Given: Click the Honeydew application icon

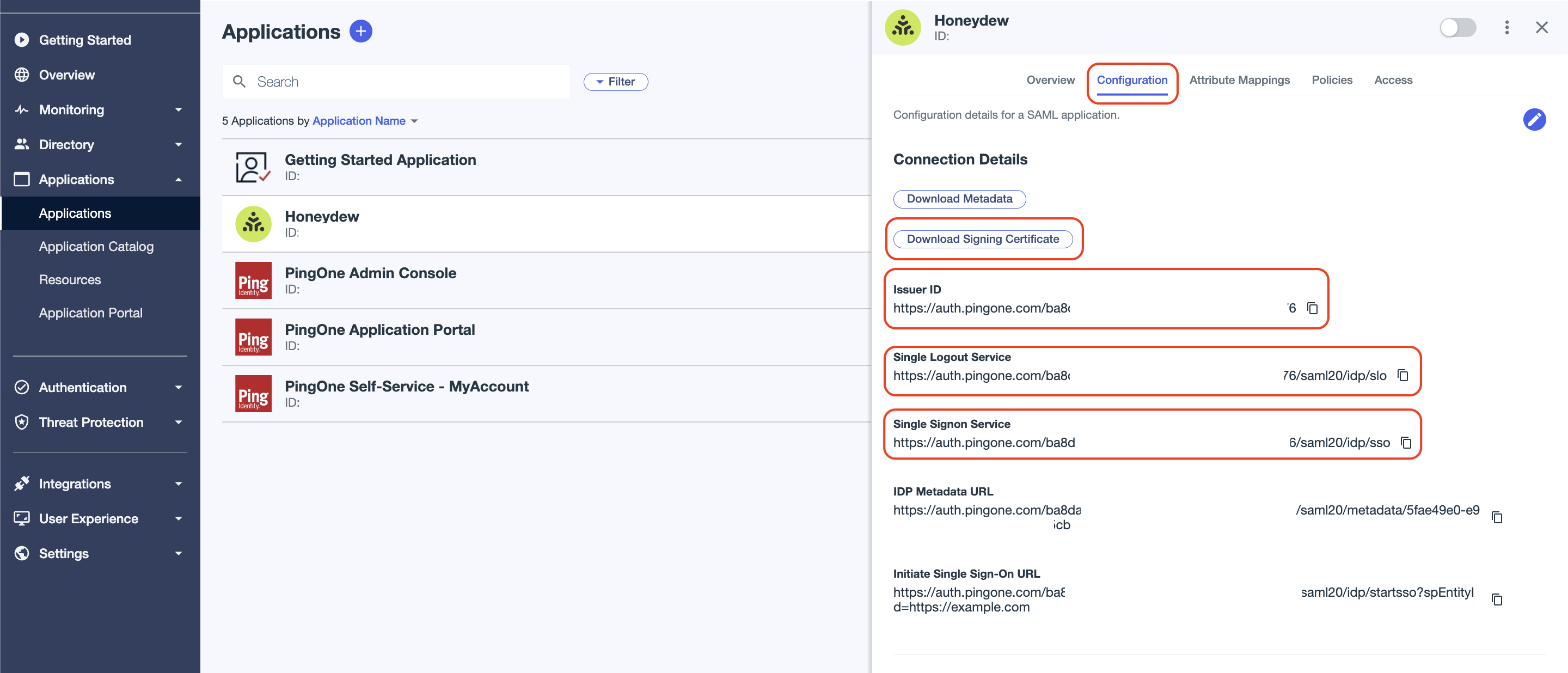Looking at the screenshot, I should [253, 223].
